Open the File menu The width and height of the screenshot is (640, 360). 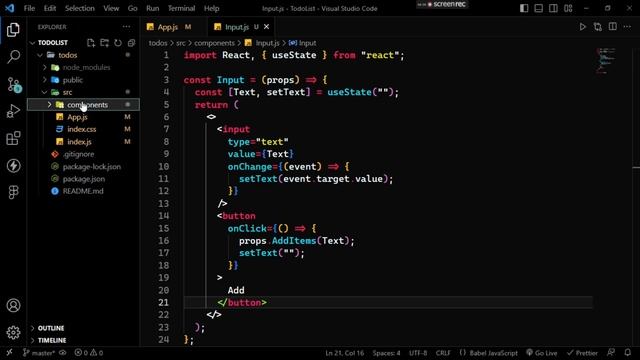coord(29,8)
